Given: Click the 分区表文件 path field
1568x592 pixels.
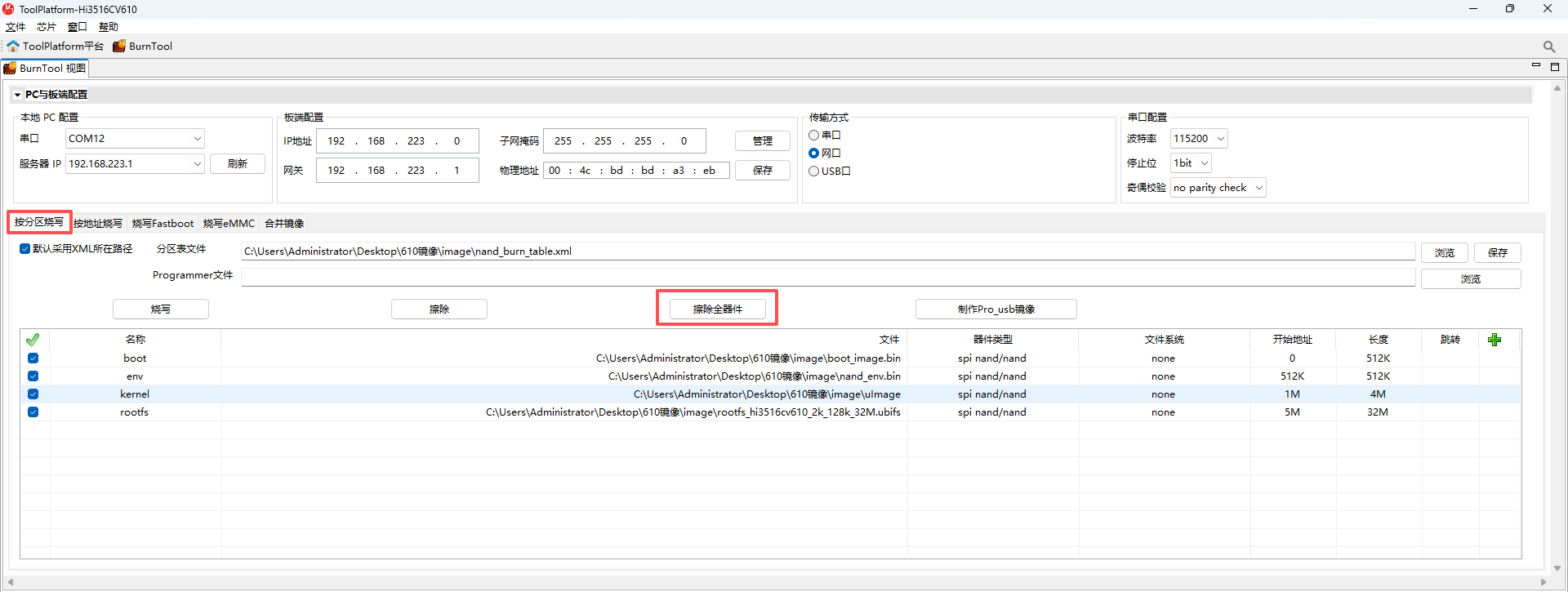Looking at the screenshot, I should pos(828,251).
